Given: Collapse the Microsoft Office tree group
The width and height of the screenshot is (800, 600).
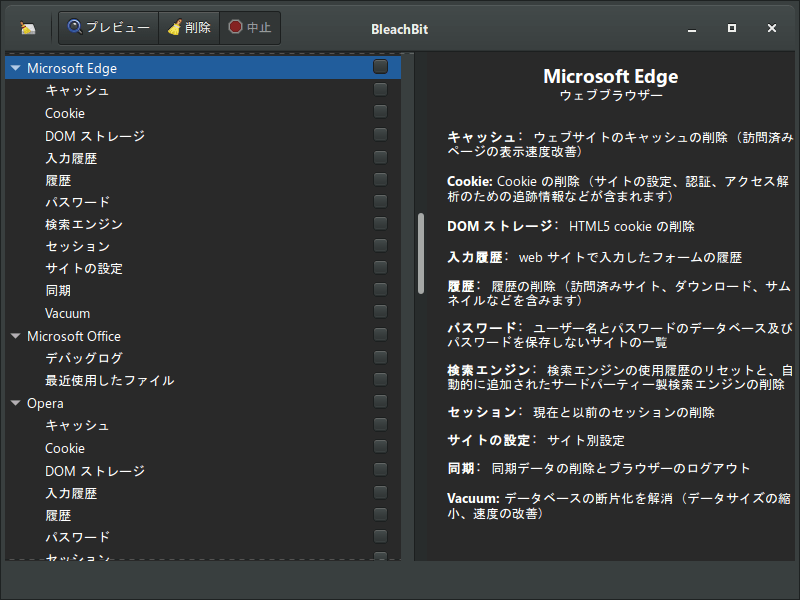Looking at the screenshot, I should point(16,336).
